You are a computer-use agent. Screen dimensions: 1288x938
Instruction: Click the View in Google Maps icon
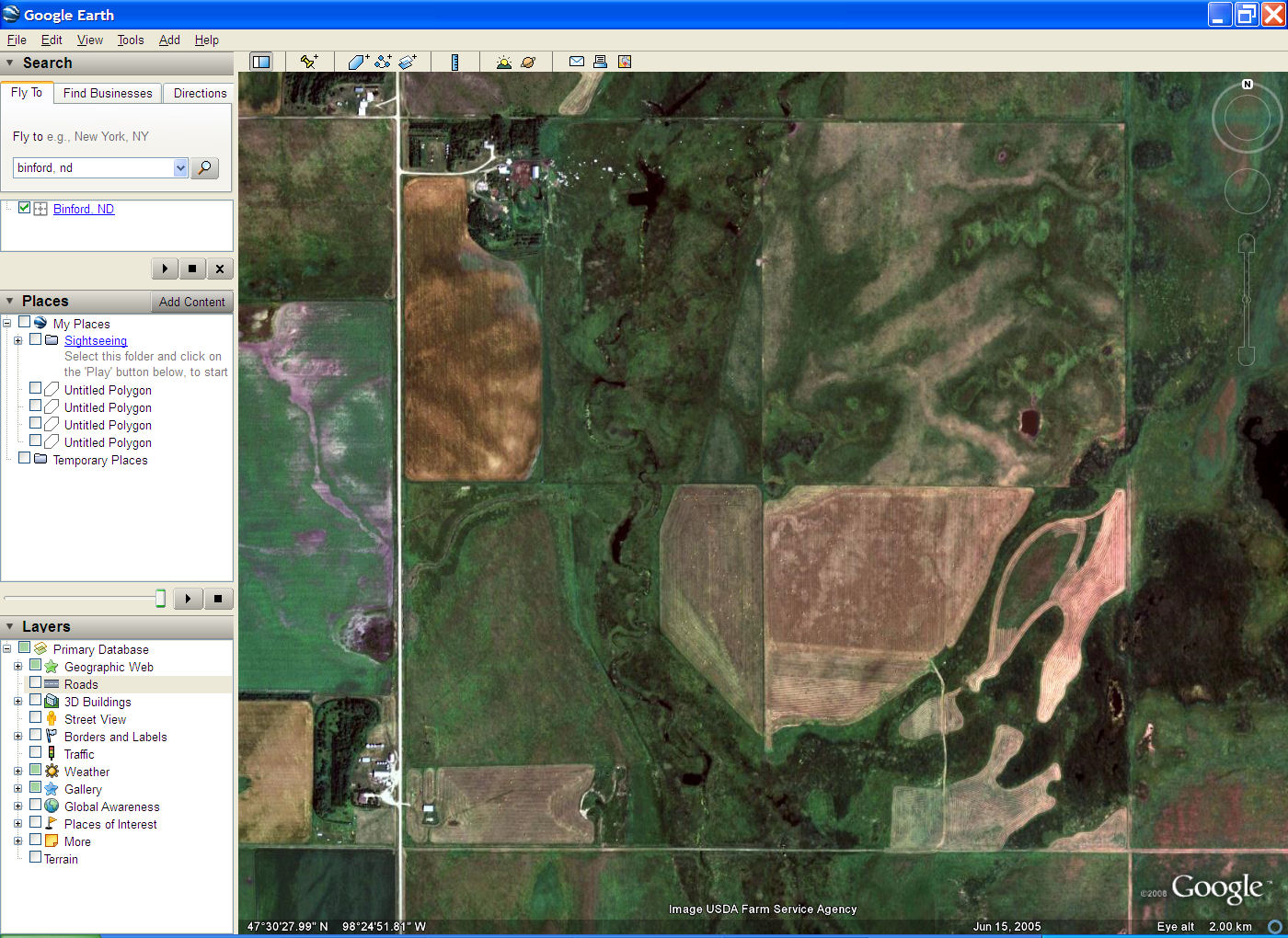click(x=625, y=62)
